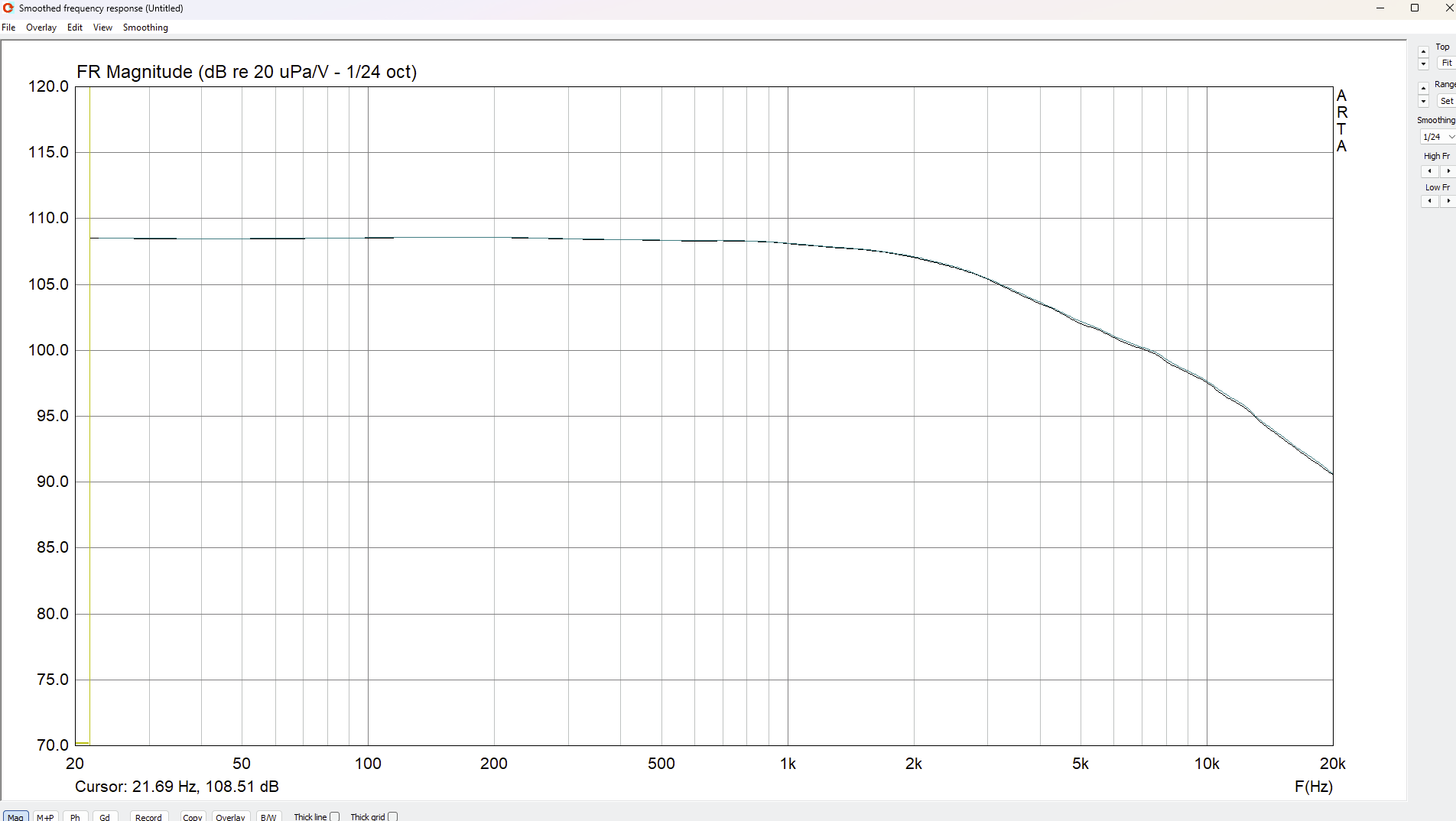Open the Overlay menu in menu bar

pos(41,28)
